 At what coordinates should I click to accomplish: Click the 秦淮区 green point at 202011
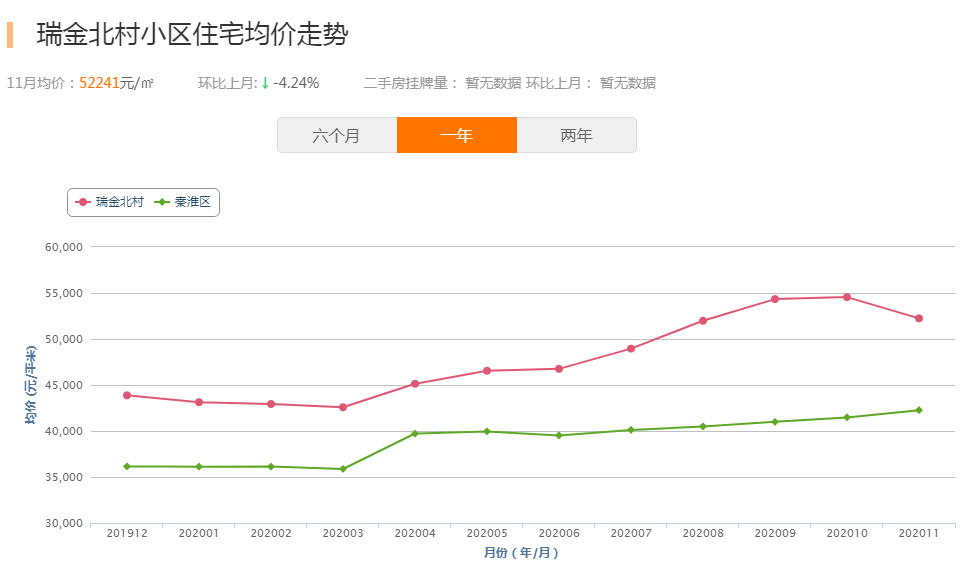918,410
